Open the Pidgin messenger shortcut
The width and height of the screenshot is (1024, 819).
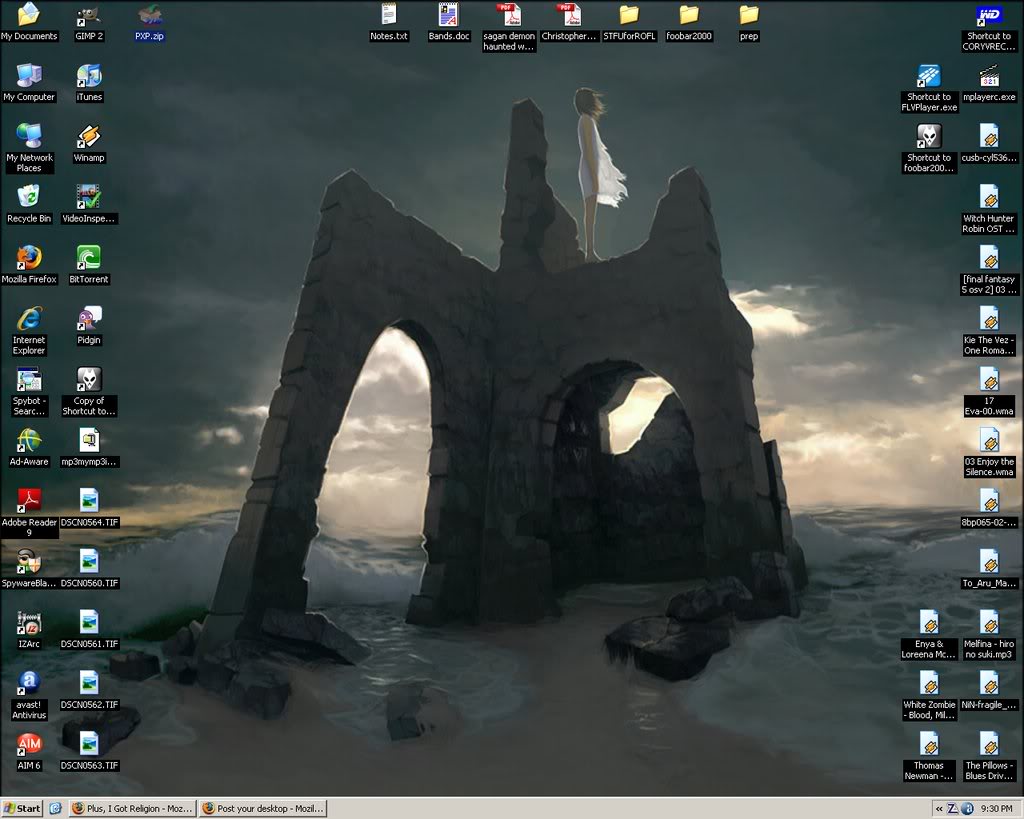point(89,318)
